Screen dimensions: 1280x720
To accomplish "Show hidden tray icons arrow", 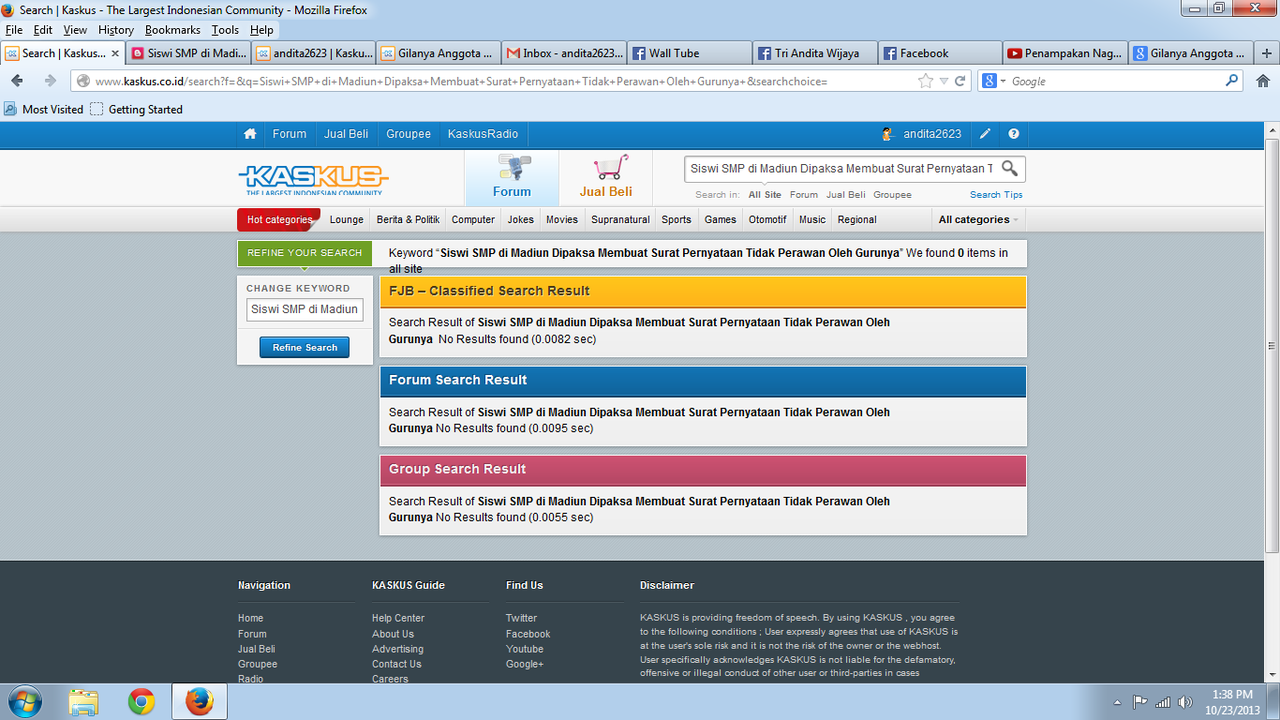I will point(1117,702).
